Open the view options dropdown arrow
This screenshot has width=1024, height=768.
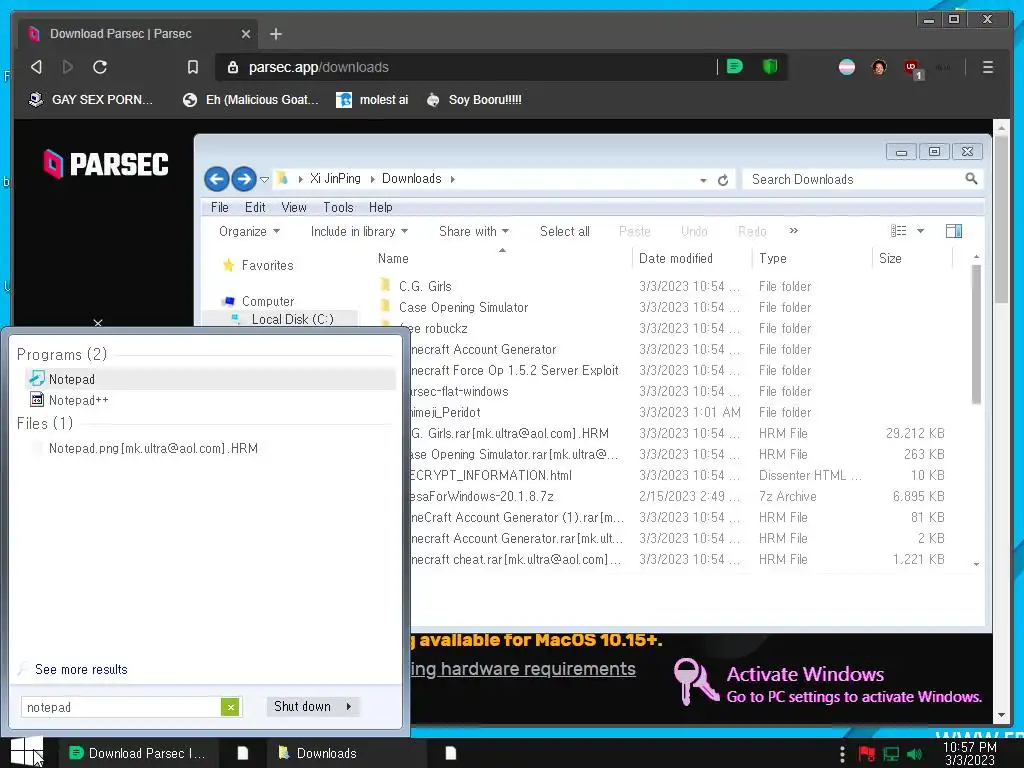coord(920,231)
